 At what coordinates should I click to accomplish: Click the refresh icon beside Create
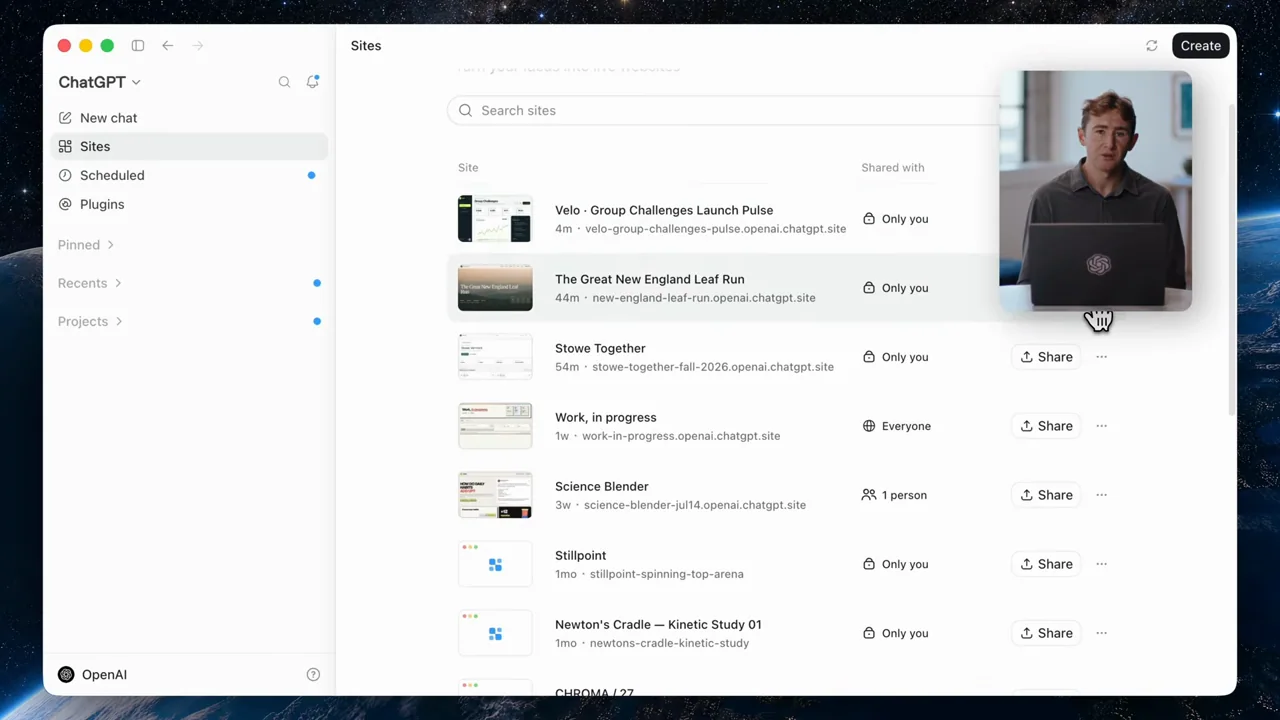point(1152,46)
